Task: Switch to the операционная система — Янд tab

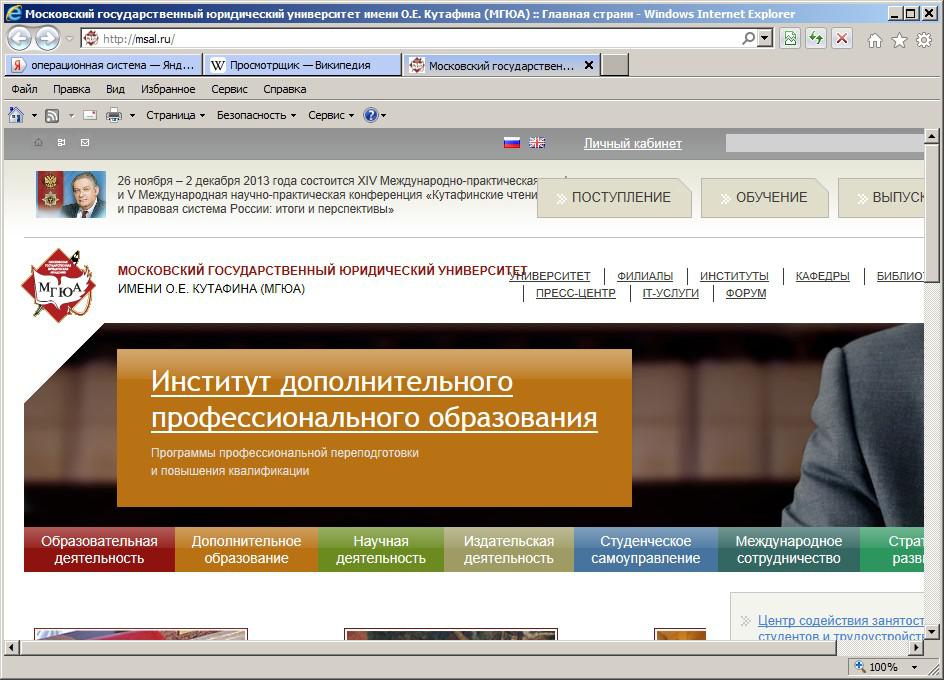Action: point(104,65)
